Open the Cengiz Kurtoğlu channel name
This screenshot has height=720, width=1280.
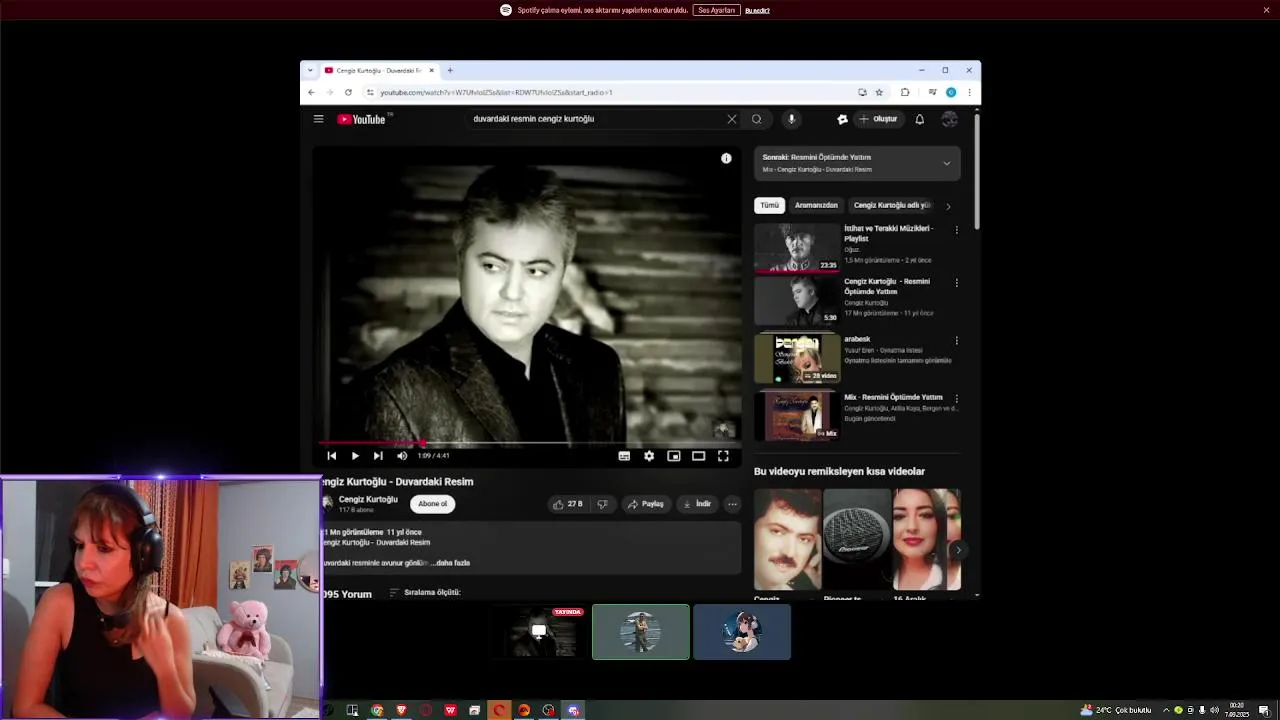[x=368, y=499]
